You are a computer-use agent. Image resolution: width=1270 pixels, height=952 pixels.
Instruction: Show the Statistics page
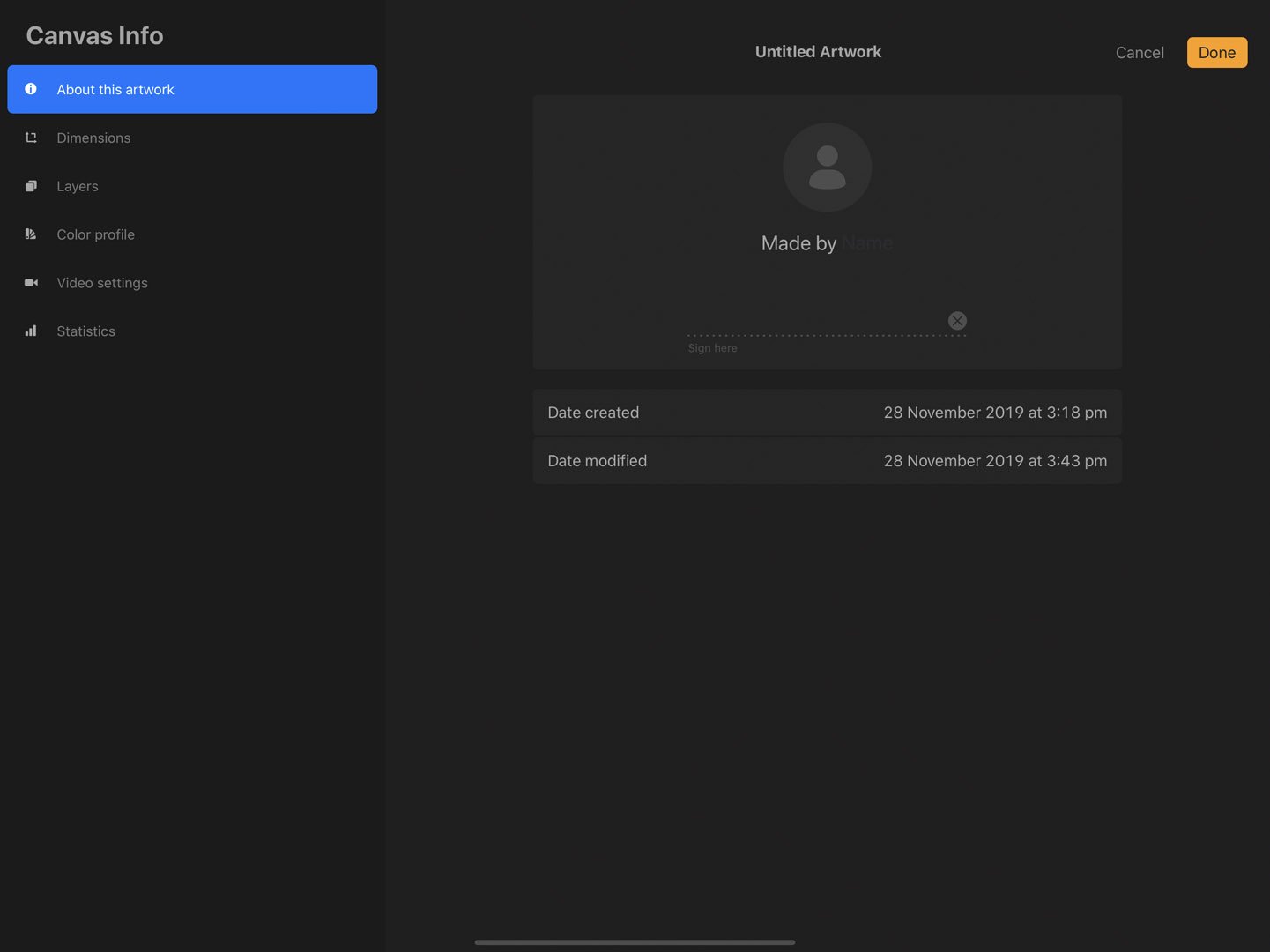(x=85, y=331)
